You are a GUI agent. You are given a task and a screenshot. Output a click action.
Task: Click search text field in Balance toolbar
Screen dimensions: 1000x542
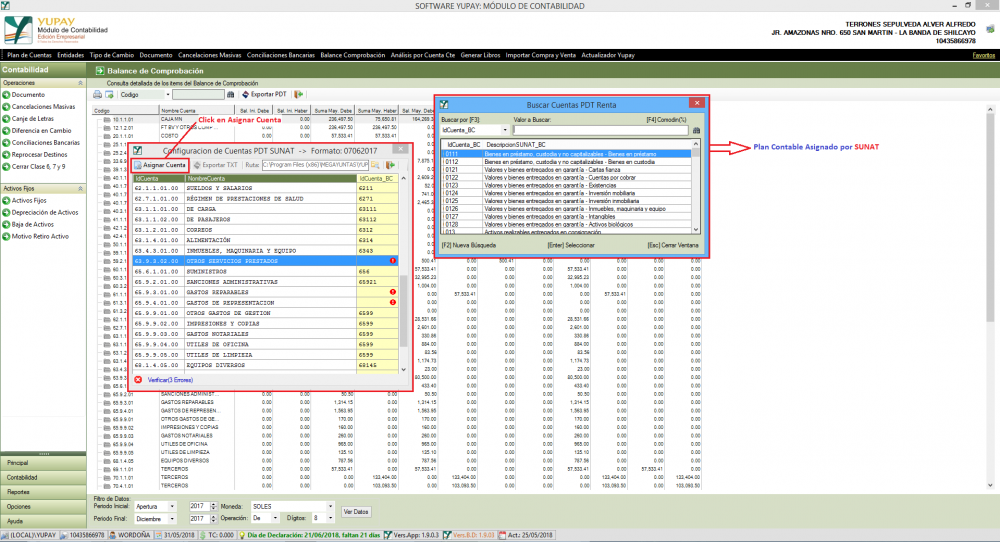click(x=198, y=95)
